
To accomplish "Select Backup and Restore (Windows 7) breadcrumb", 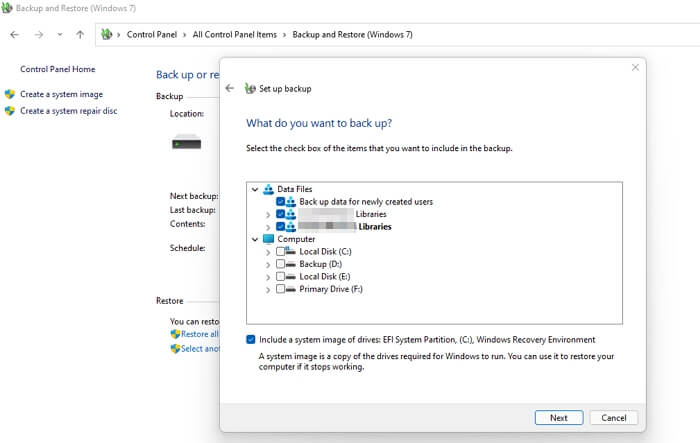I will (x=352, y=34).
